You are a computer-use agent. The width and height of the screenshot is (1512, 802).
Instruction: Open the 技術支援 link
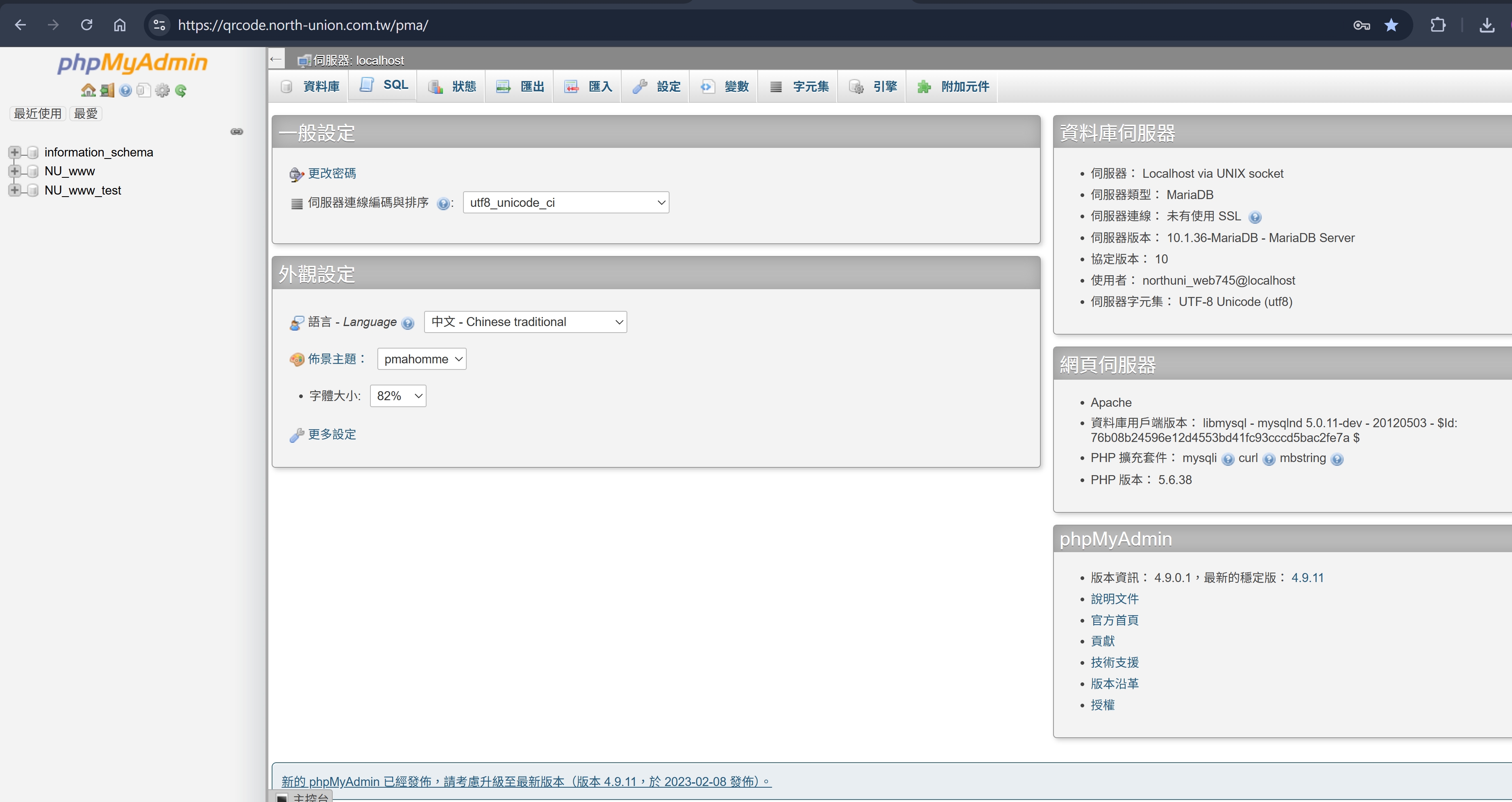(1115, 662)
